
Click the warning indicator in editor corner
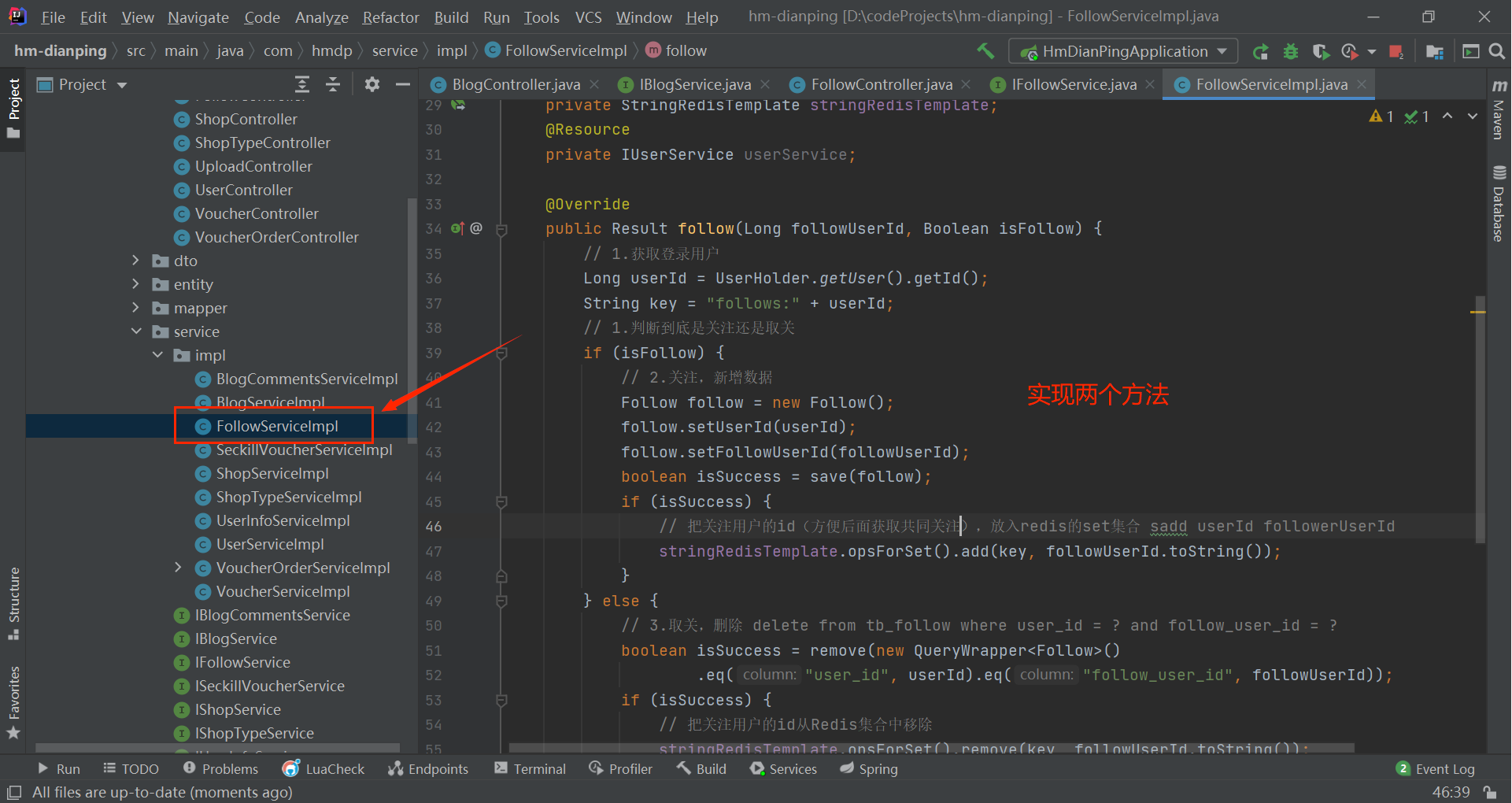click(1381, 117)
